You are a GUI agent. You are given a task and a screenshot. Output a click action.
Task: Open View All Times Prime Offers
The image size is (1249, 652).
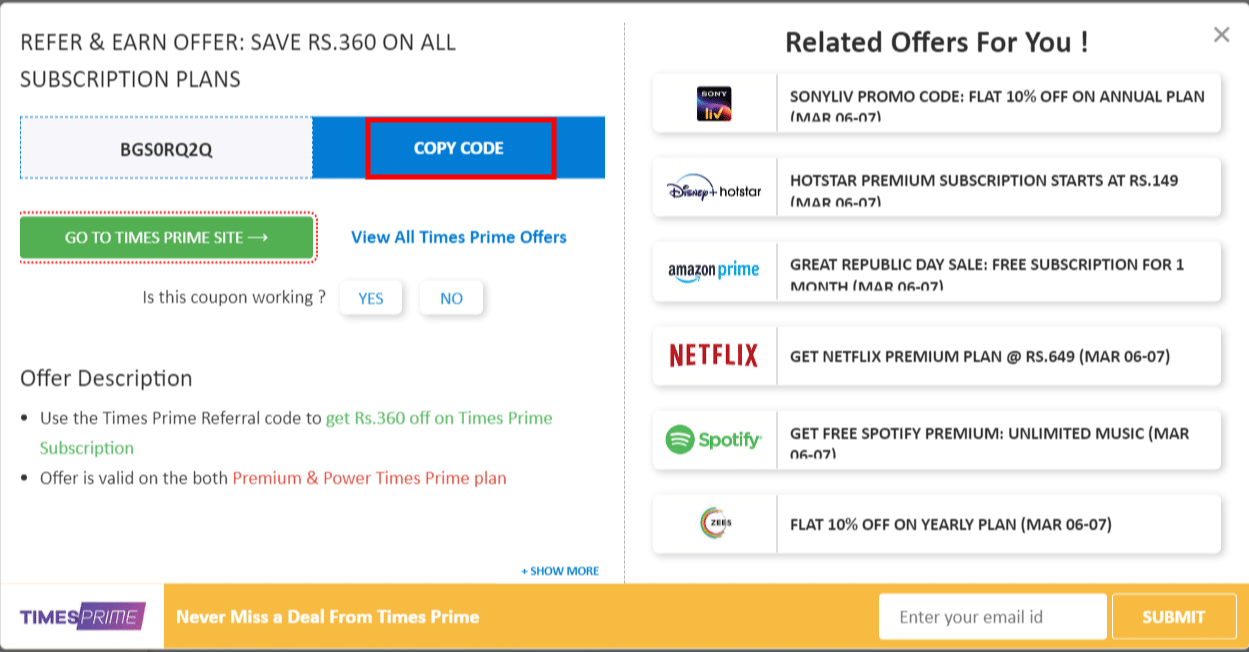458,237
